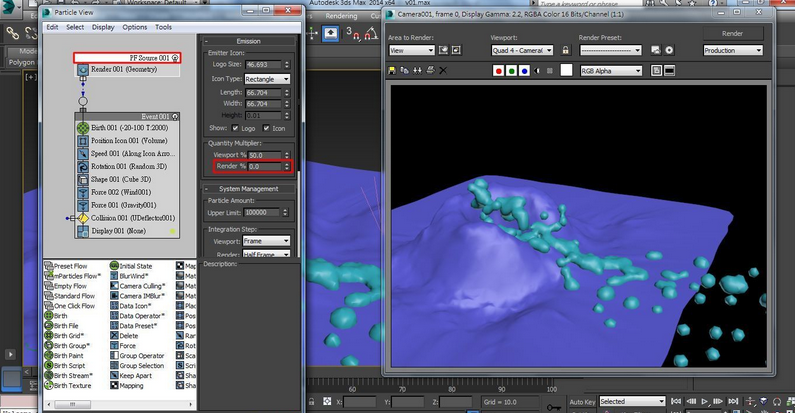Screen dimensions: 795x413
Task: Click the save image icon in render window
Action: [x=394, y=72]
